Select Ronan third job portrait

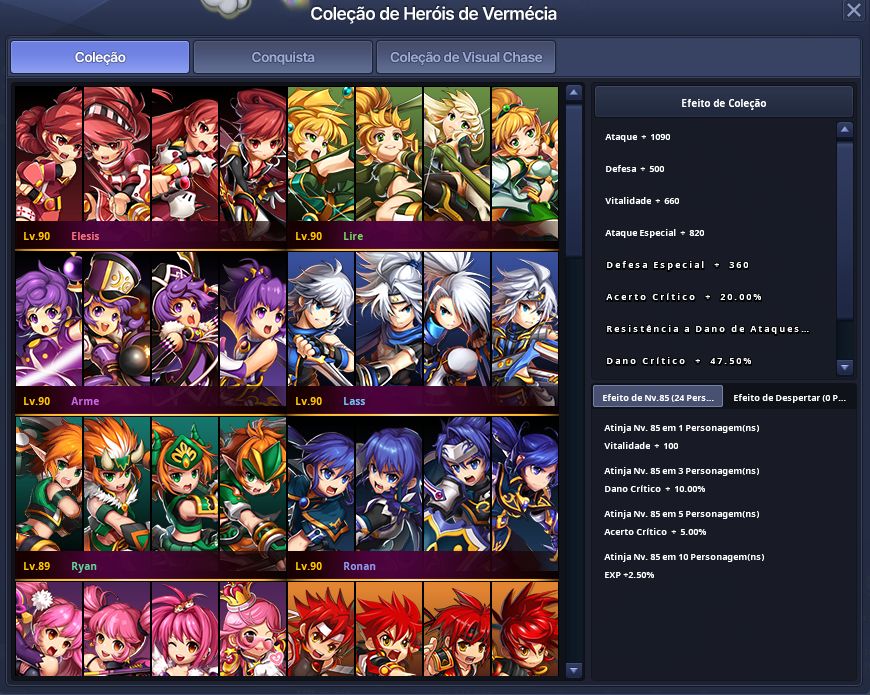coord(457,484)
